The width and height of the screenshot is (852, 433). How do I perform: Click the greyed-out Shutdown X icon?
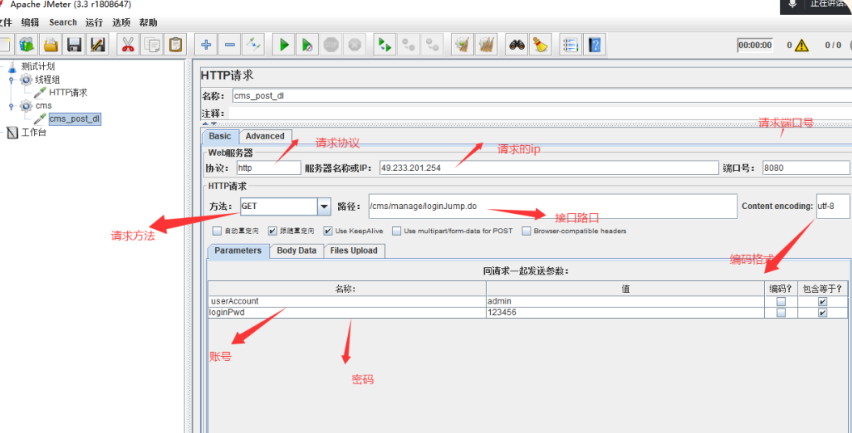tap(354, 45)
